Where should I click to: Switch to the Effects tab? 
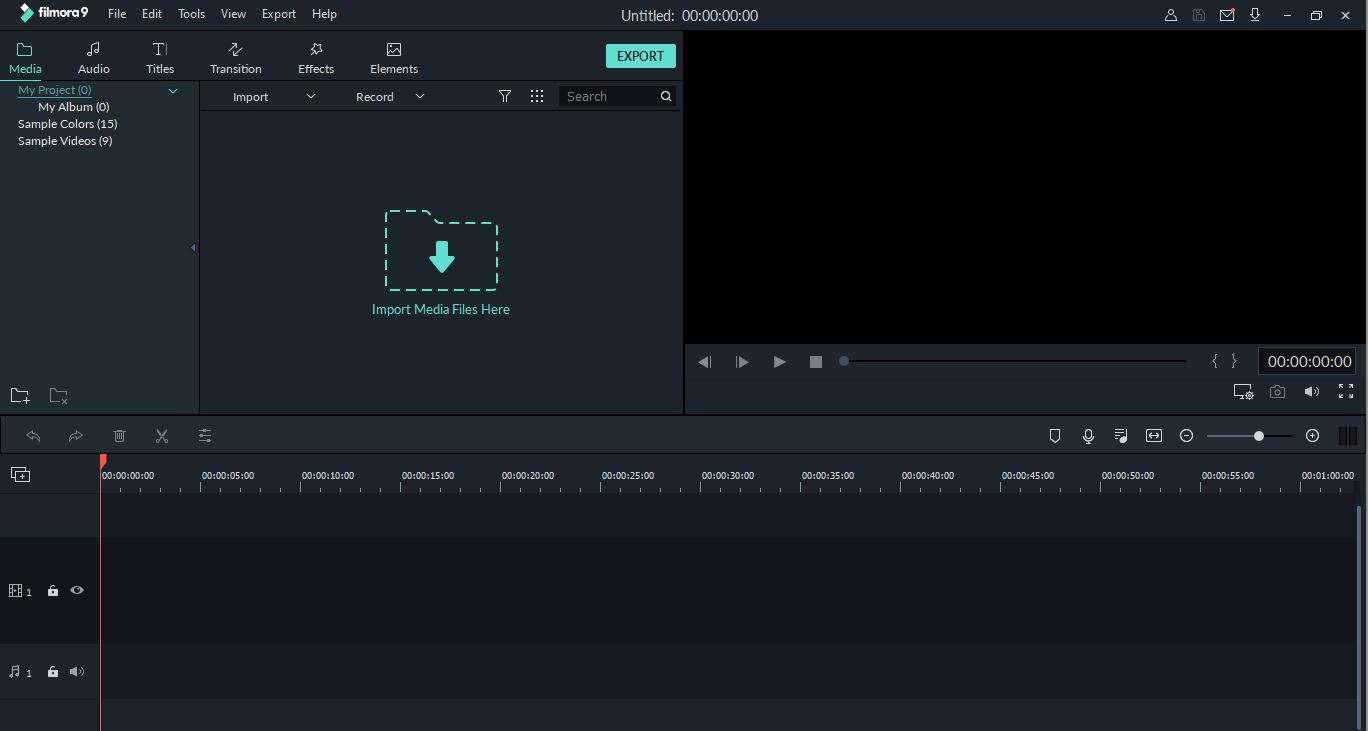coord(316,56)
